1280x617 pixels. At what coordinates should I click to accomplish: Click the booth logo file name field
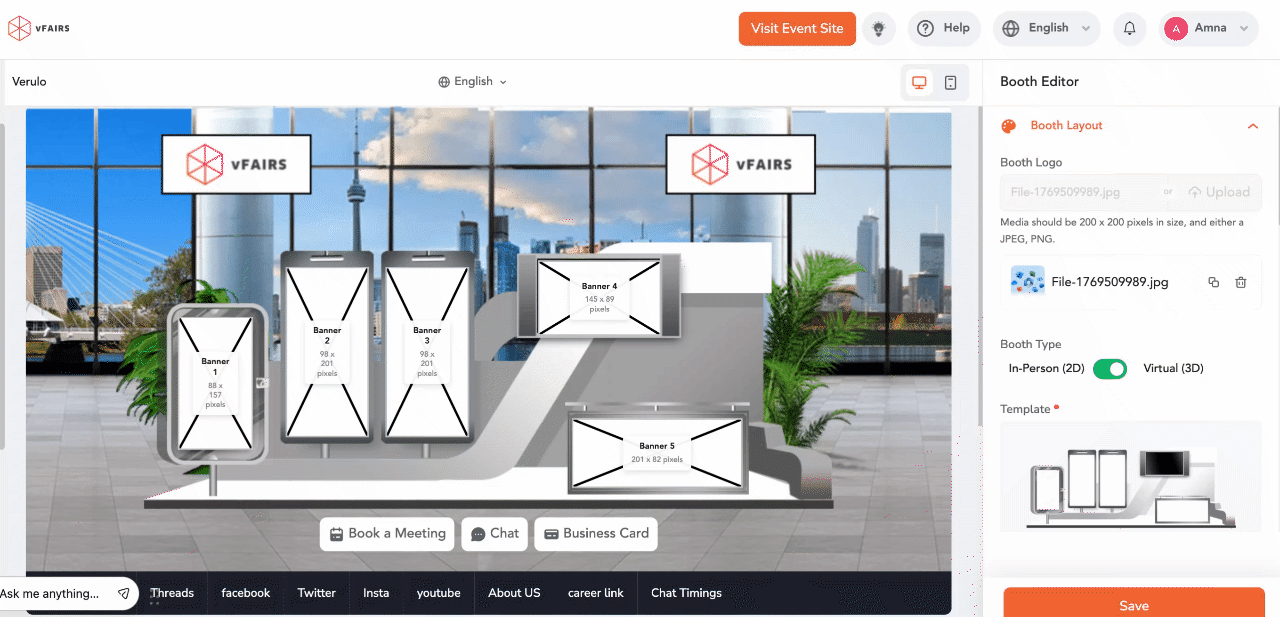[1078, 192]
